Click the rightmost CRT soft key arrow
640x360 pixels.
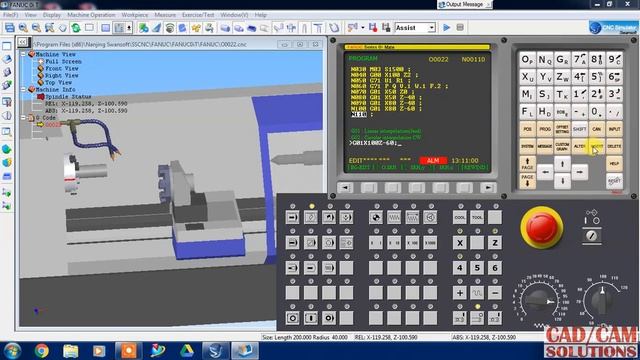tap(488, 188)
